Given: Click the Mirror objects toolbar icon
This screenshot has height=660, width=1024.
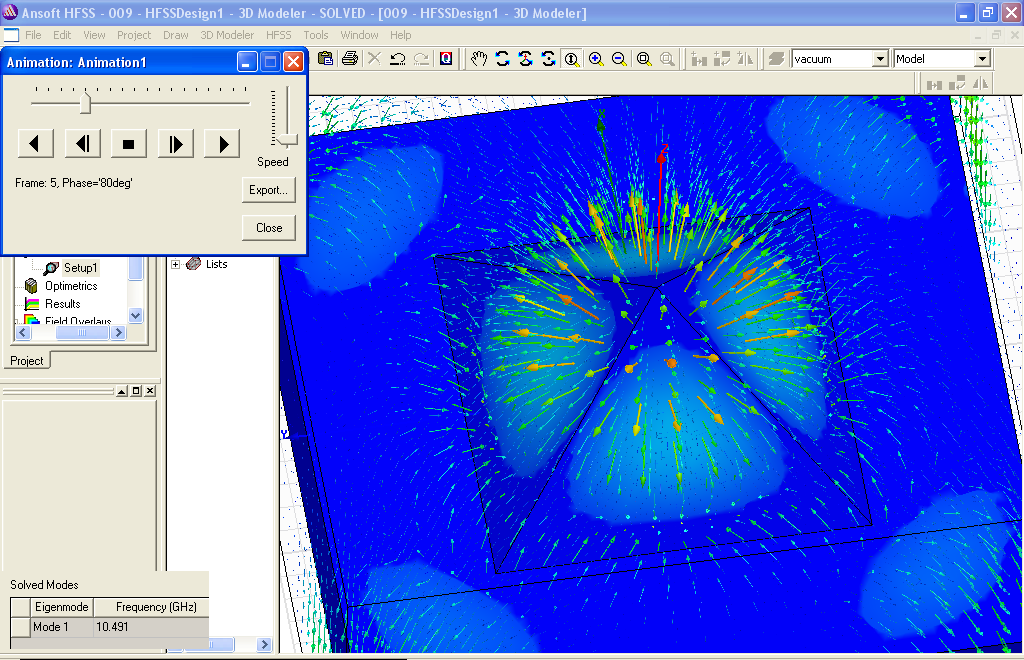Looking at the screenshot, I should pyautogui.click(x=745, y=59).
